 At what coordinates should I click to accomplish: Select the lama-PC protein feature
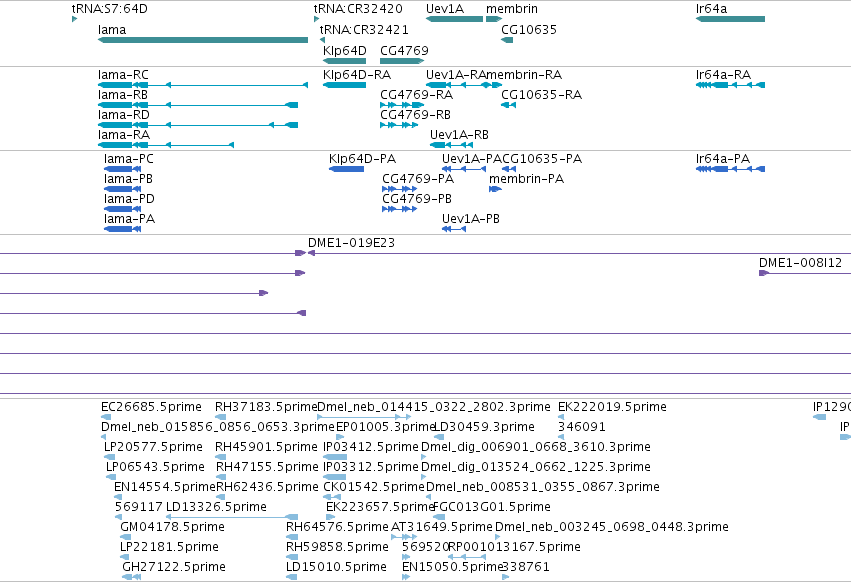[123, 169]
